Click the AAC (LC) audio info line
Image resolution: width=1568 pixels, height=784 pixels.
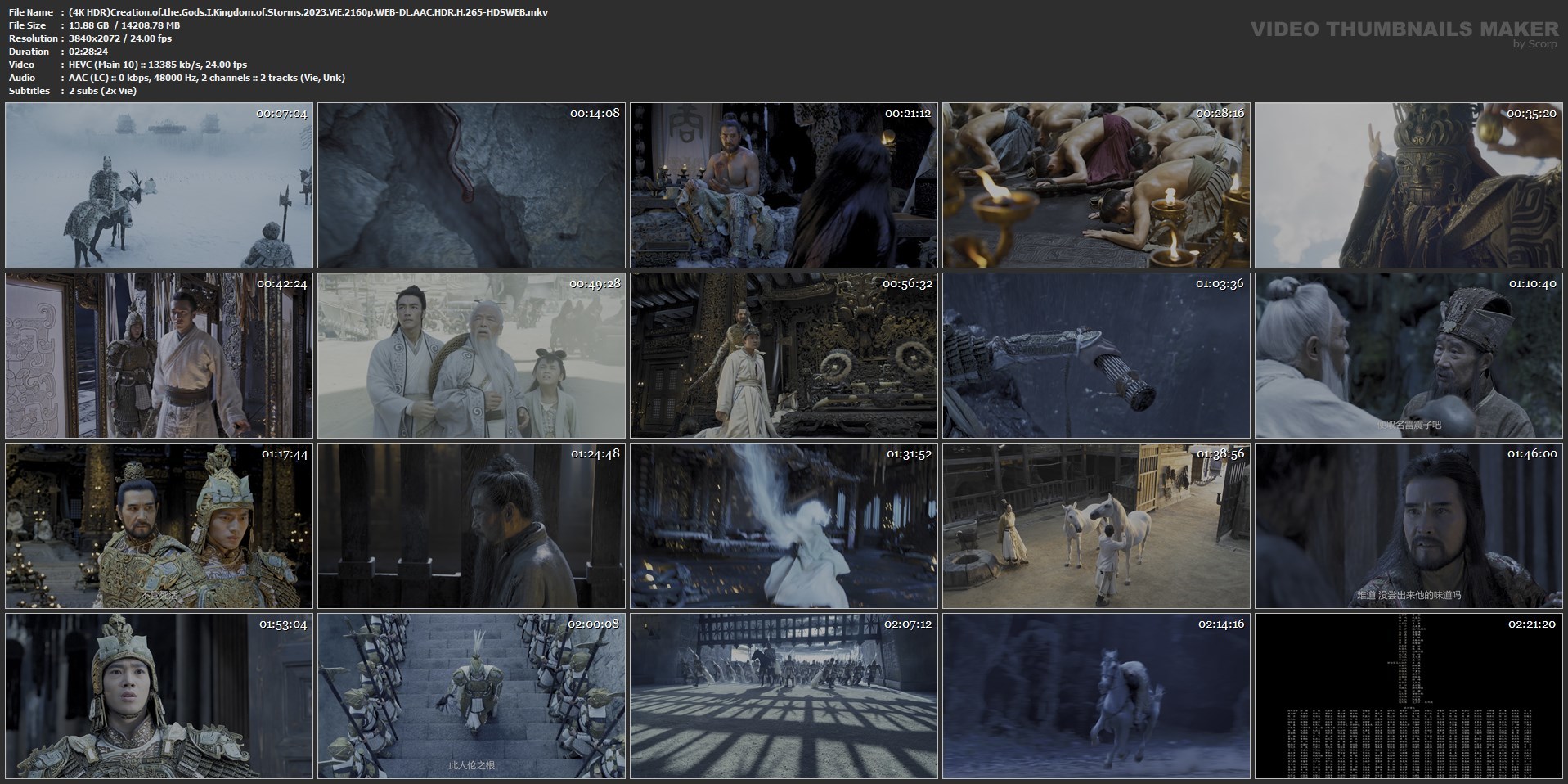tap(207, 78)
